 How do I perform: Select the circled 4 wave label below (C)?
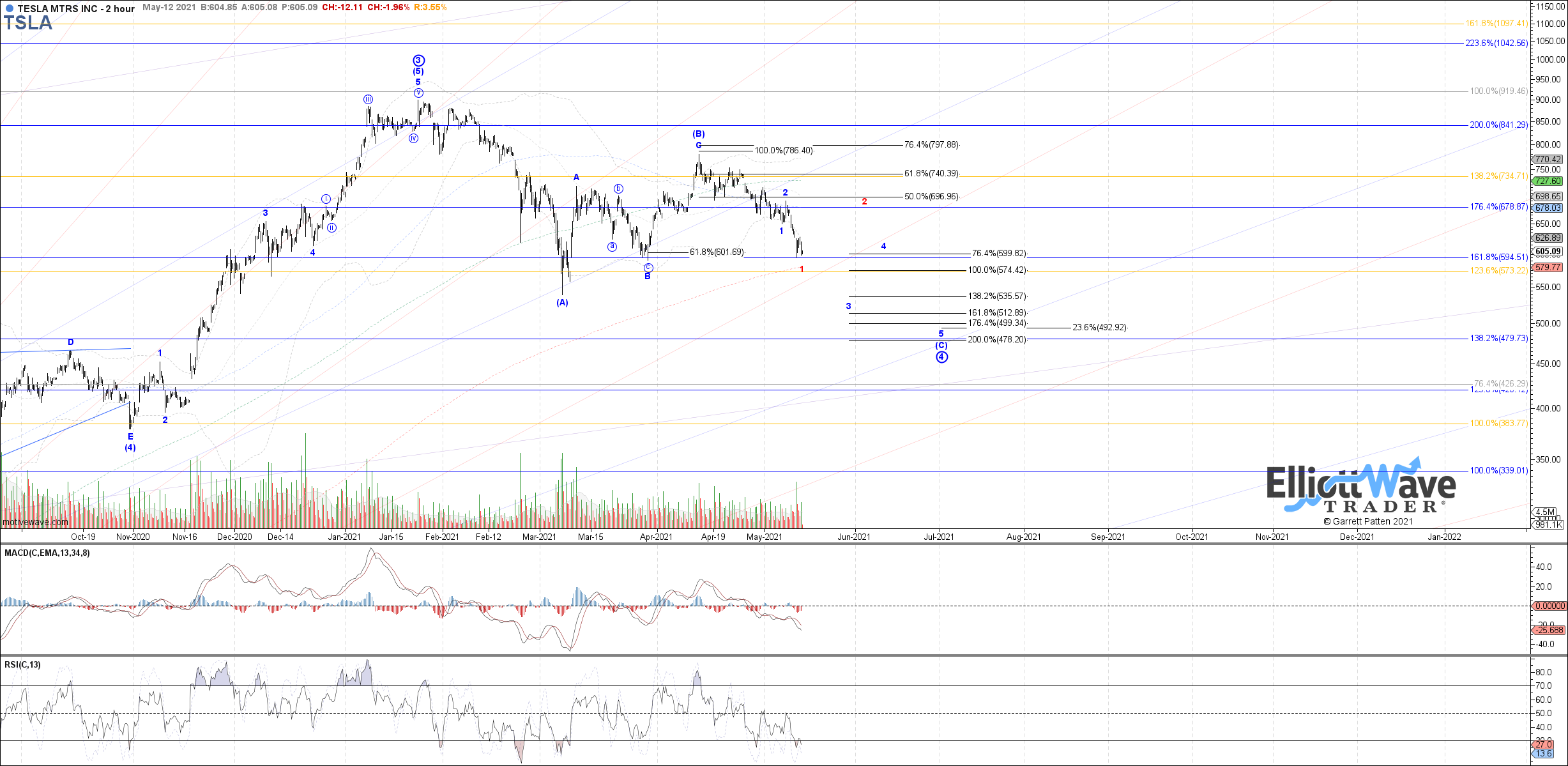pyautogui.click(x=942, y=357)
